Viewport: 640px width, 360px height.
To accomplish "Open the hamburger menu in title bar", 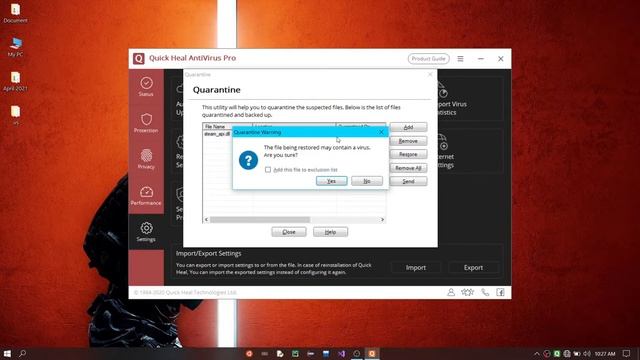I will (x=460, y=59).
